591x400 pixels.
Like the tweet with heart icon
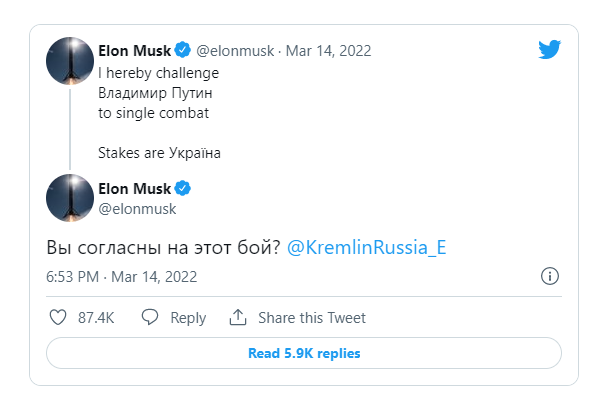[58, 317]
